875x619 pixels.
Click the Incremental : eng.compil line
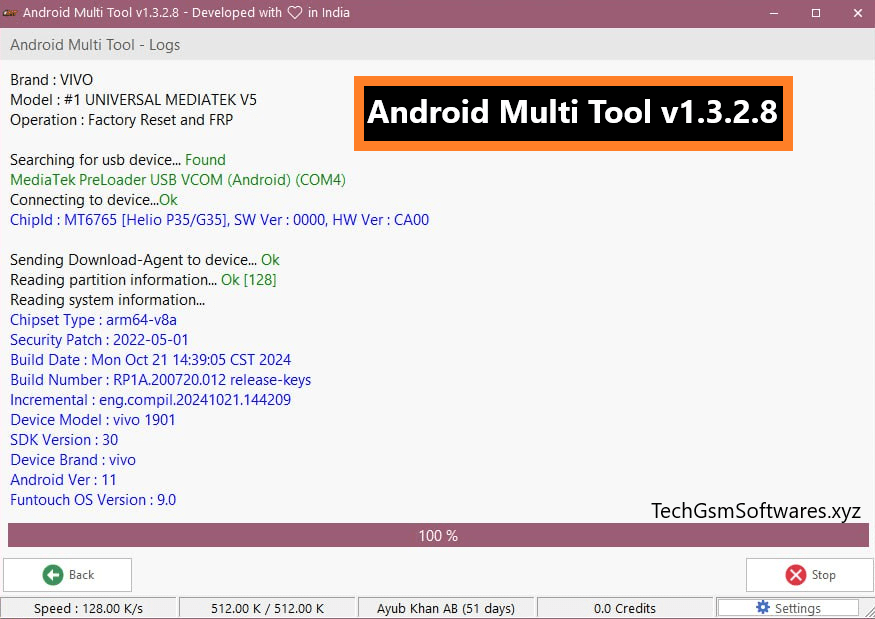151,400
